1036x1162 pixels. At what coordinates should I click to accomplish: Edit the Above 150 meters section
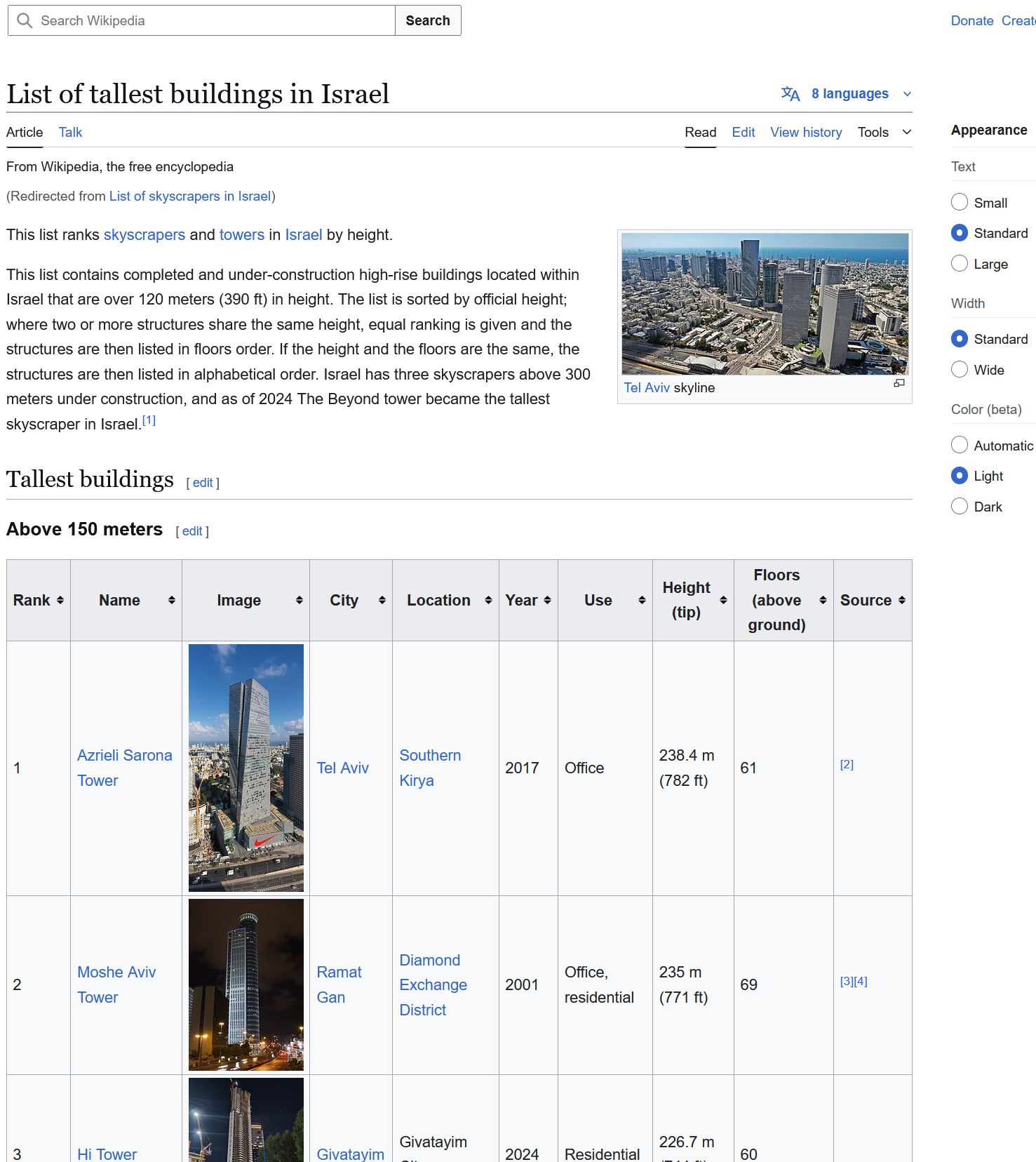coord(192,531)
